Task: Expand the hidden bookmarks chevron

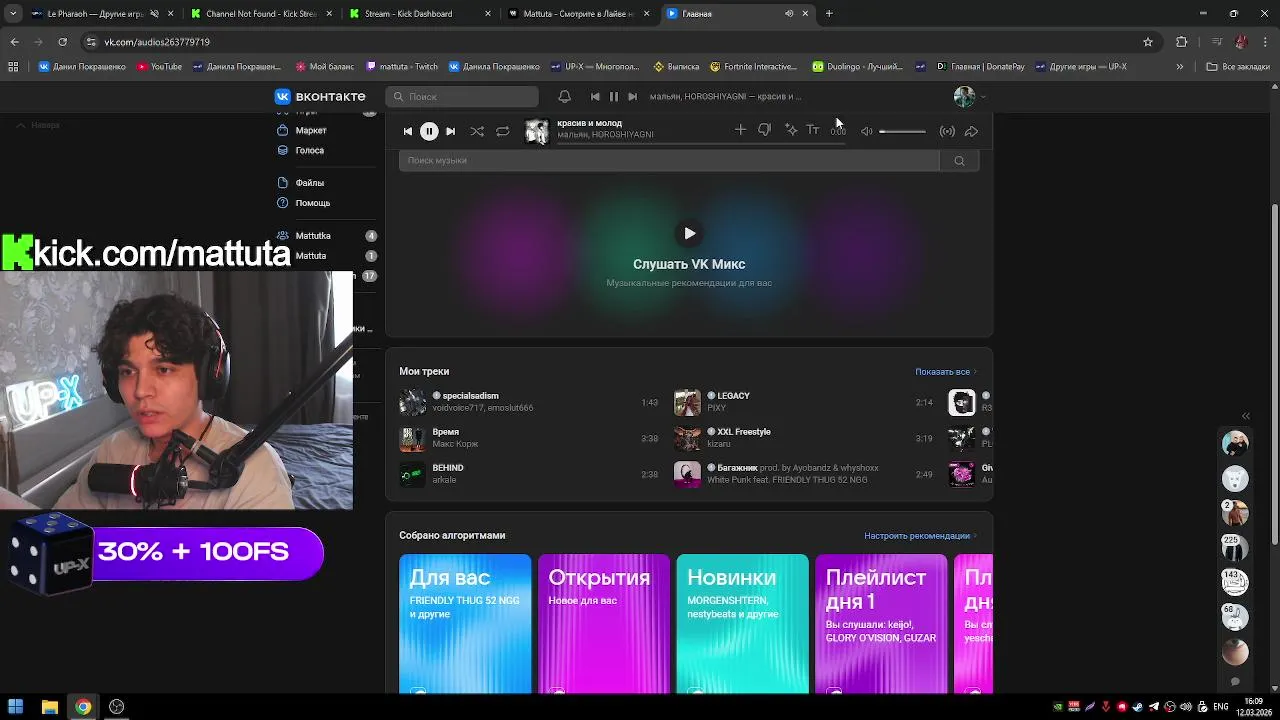Action: coord(1179,67)
